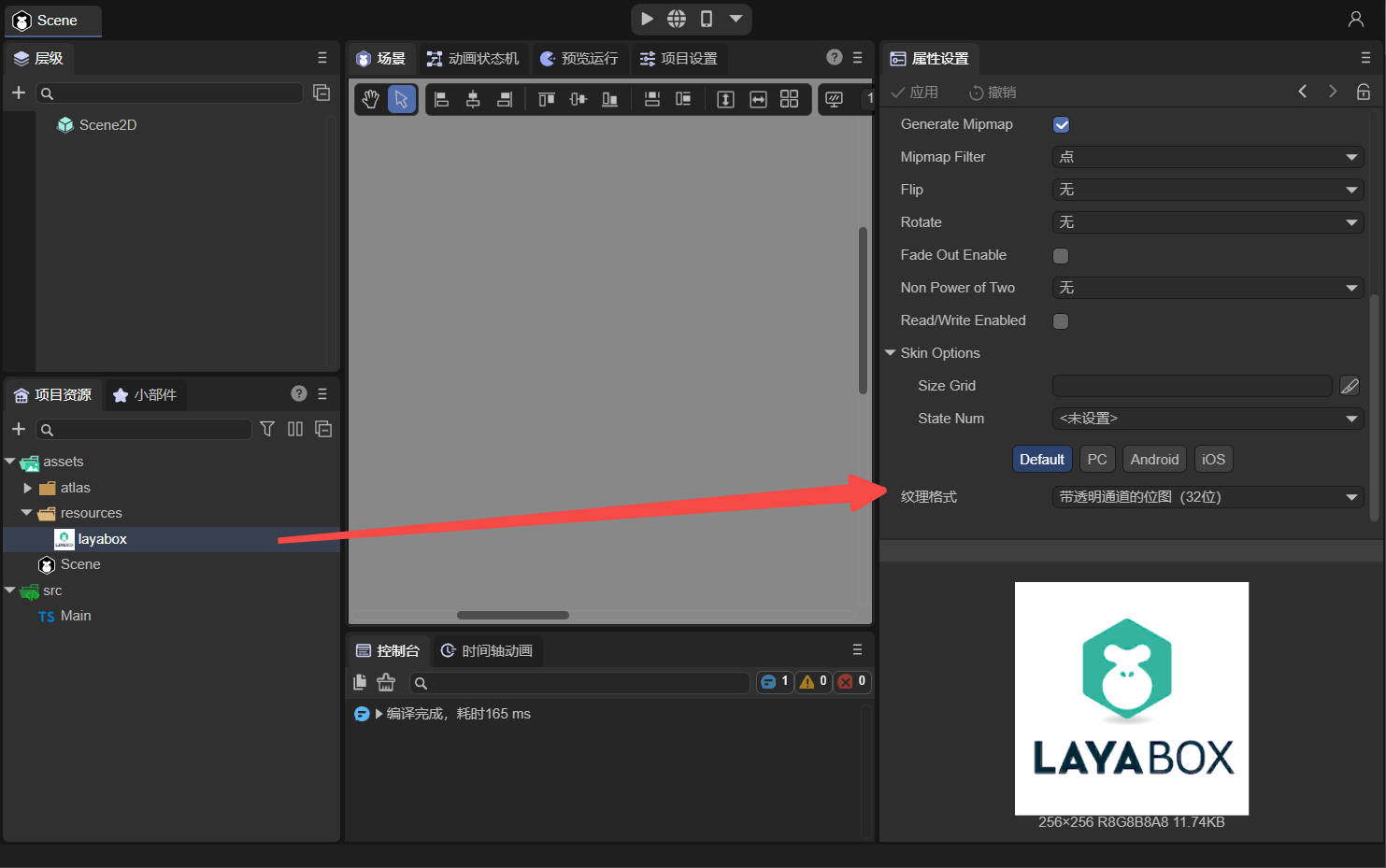Image resolution: width=1386 pixels, height=868 pixels.
Task: Collapse the Skin Options section
Action: pos(891,353)
